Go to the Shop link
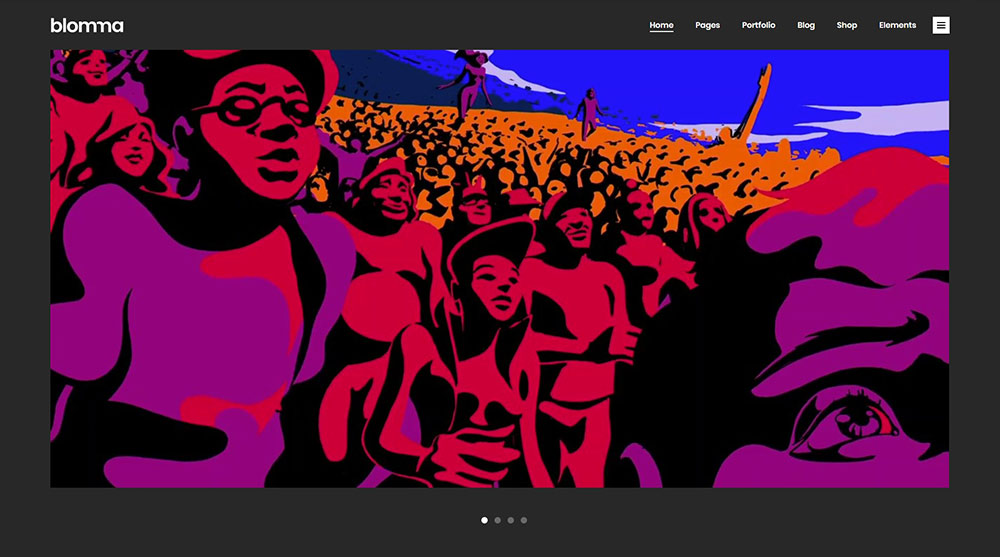 point(847,25)
